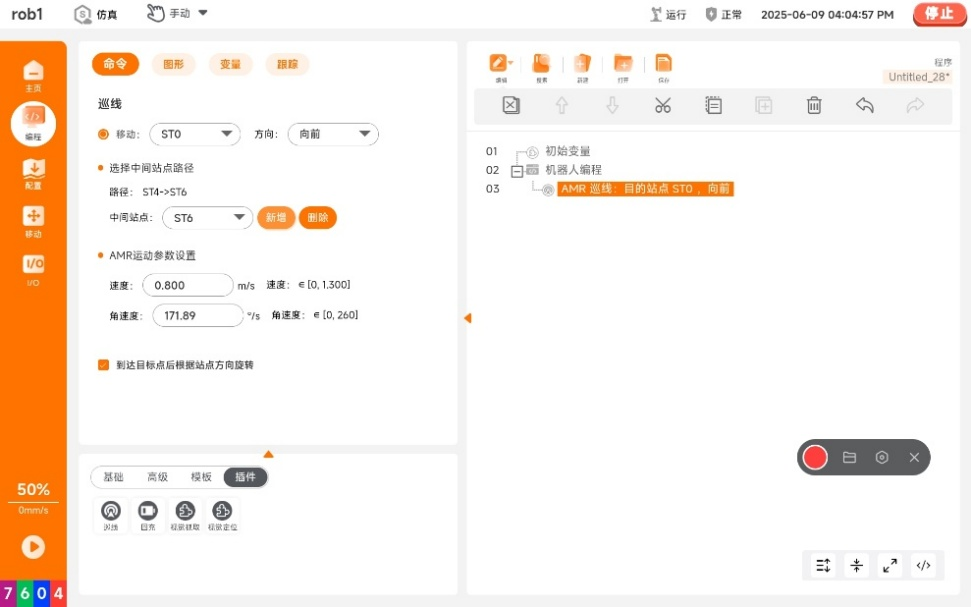Image resolution: width=971 pixels, height=607 pixels.
Task: Click the 保存 save program icon
Action: pos(663,66)
